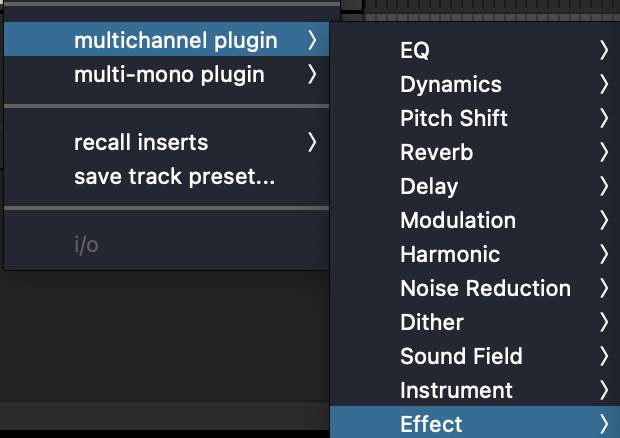Image resolution: width=620 pixels, height=438 pixels.
Task: Open the Reverb plugin category
Action: point(475,152)
